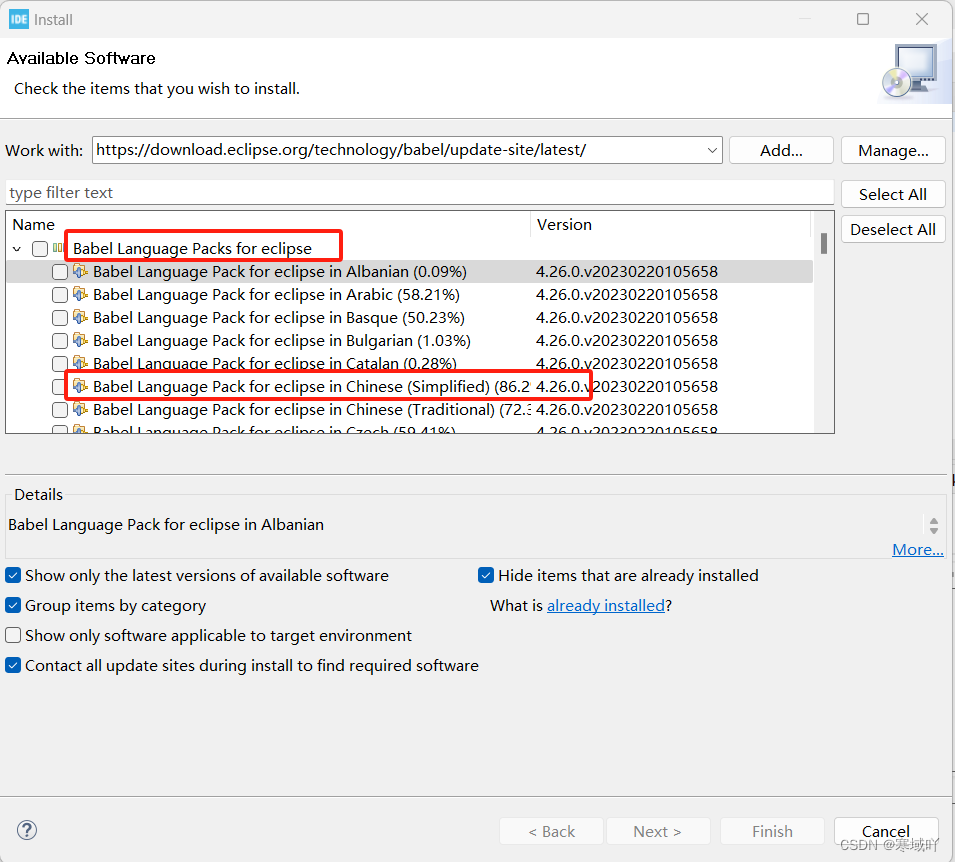Click the Details stepper up arrow

point(934,520)
